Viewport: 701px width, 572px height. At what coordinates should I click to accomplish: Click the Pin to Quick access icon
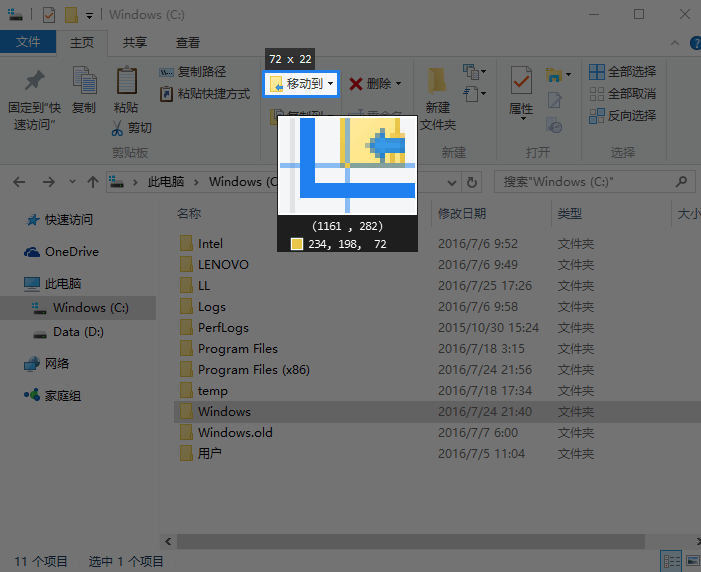pos(34,81)
